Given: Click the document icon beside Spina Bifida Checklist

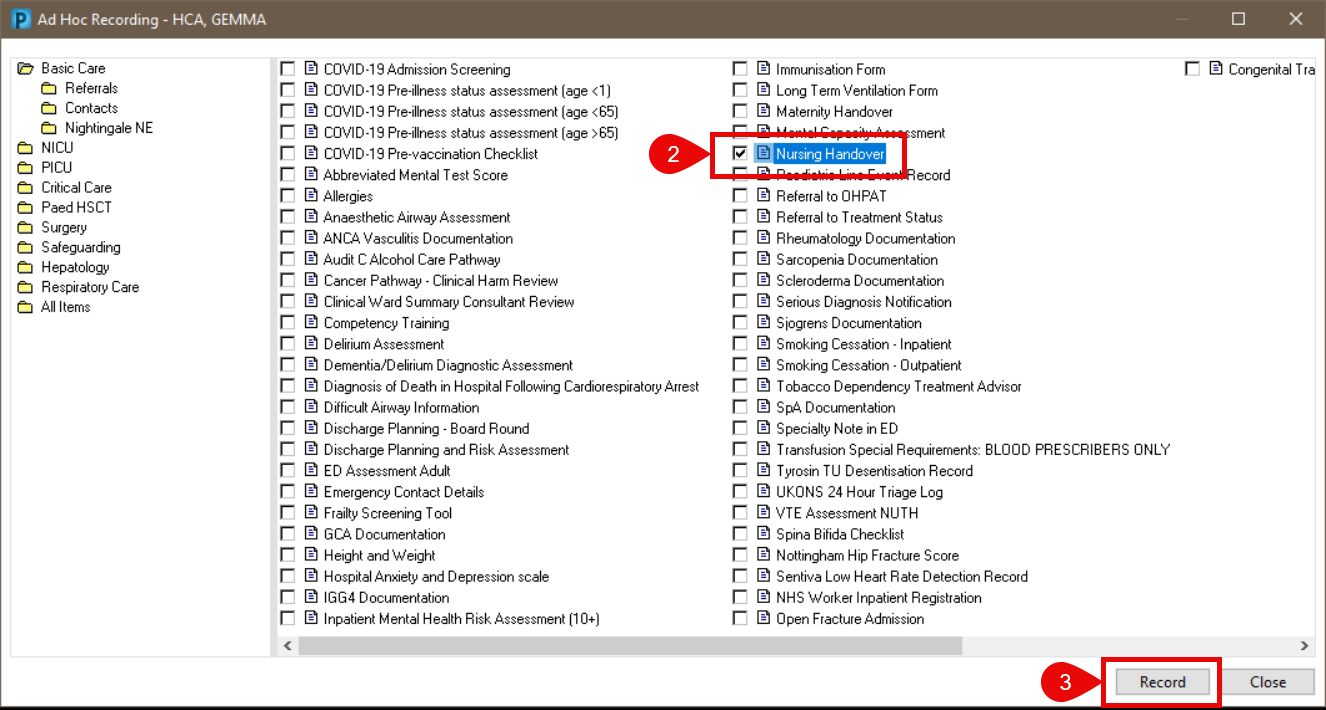Looking at the screenshot, I should [x=764, y=535].
